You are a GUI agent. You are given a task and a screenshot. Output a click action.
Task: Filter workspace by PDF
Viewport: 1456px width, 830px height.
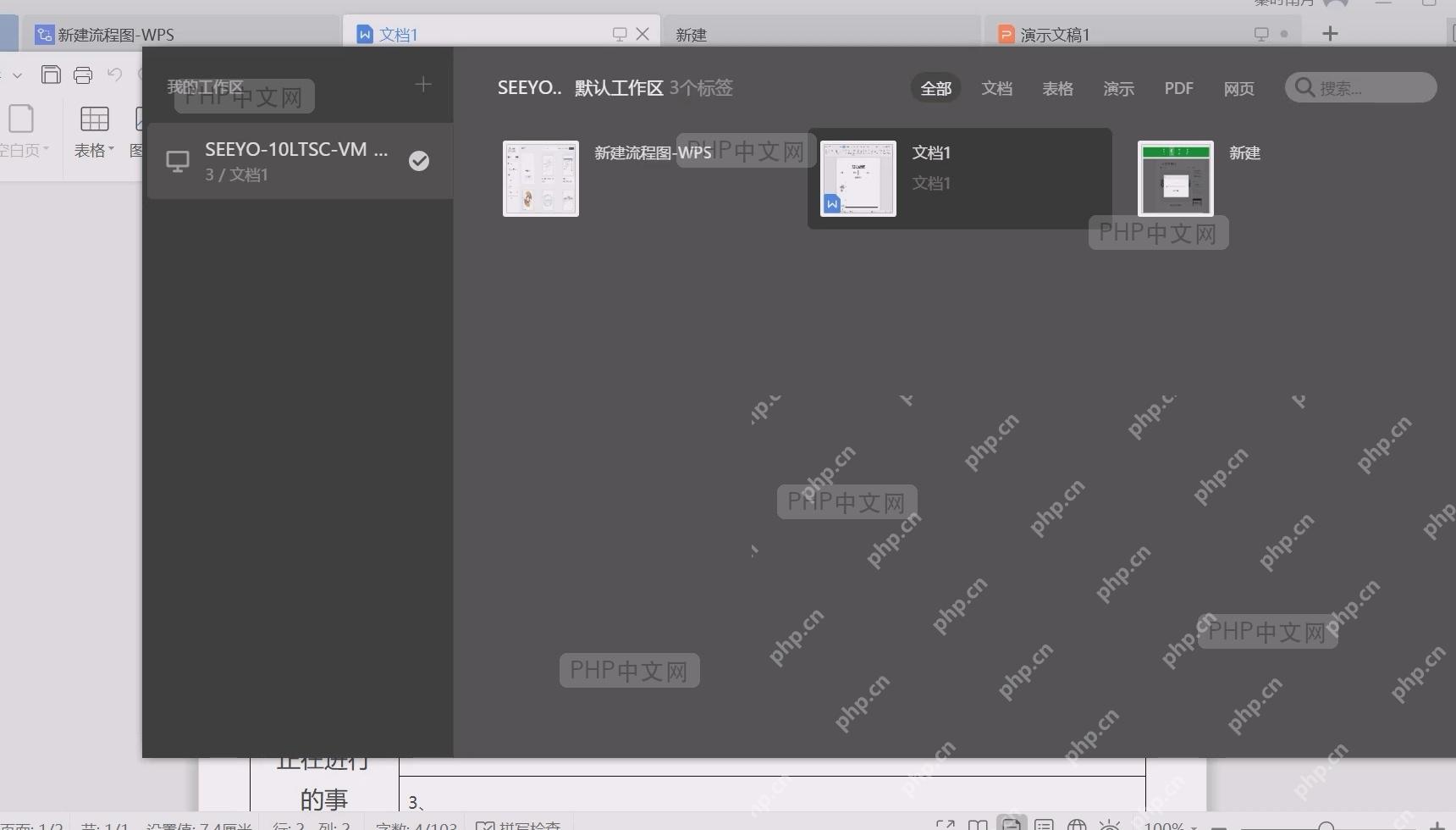pyautogui.click(x=1178, y=88)
